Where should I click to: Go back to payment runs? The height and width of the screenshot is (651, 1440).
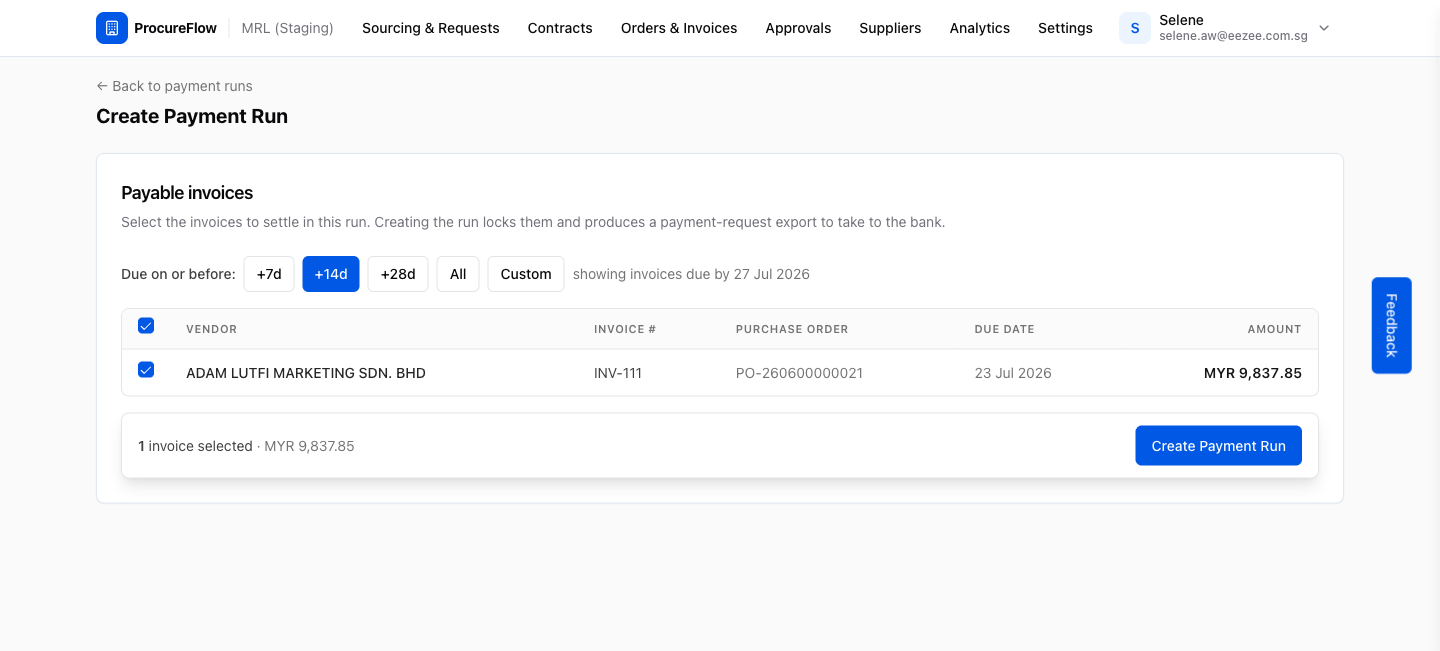(x=174, y=86)
